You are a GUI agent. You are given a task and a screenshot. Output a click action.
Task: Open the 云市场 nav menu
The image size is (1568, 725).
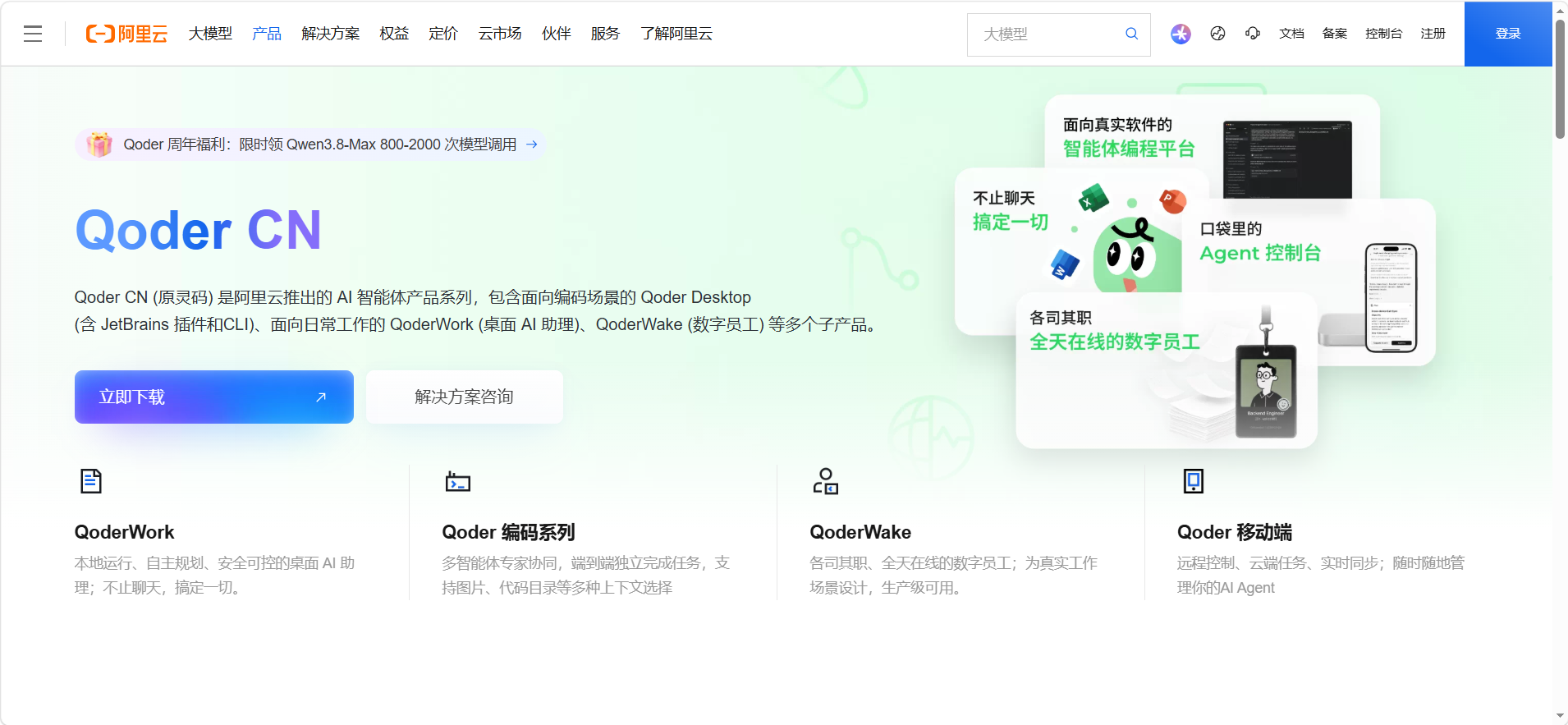(500, 34)
